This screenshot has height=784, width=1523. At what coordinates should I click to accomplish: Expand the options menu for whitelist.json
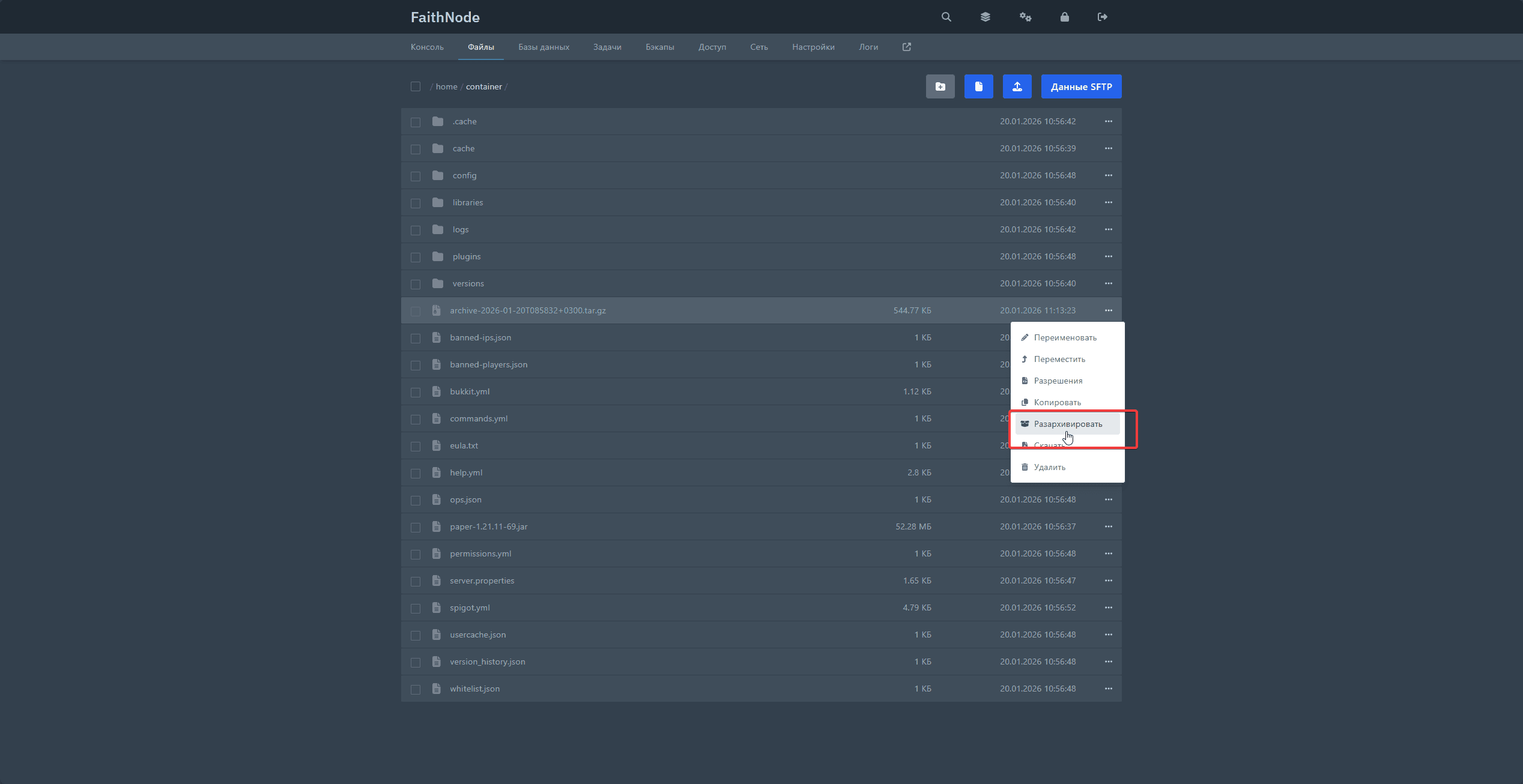[1108, 689]
